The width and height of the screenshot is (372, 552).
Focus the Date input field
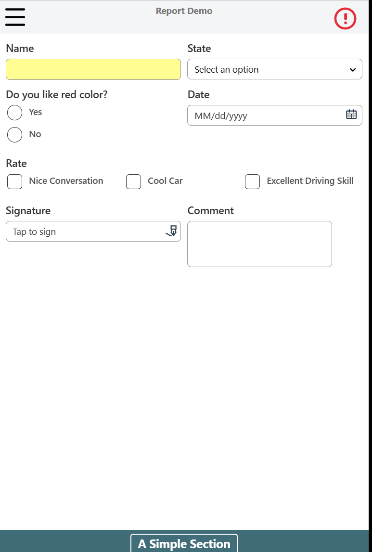click(275, 115)
